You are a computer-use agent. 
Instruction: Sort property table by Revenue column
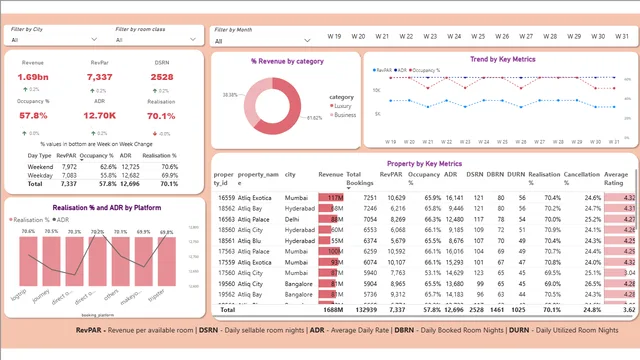pyautogui.click(x=331, y=175)
